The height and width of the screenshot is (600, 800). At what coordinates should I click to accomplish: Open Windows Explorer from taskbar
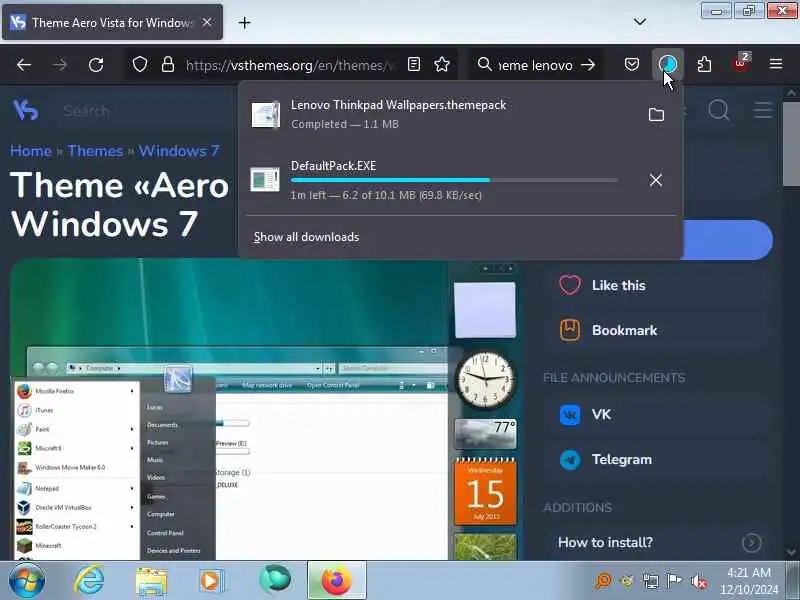pos(151,581)
